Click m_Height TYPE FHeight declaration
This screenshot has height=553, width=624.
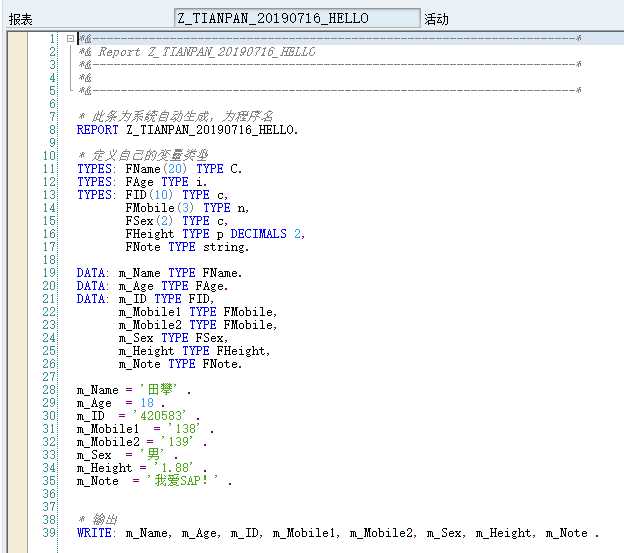[194, 351]
